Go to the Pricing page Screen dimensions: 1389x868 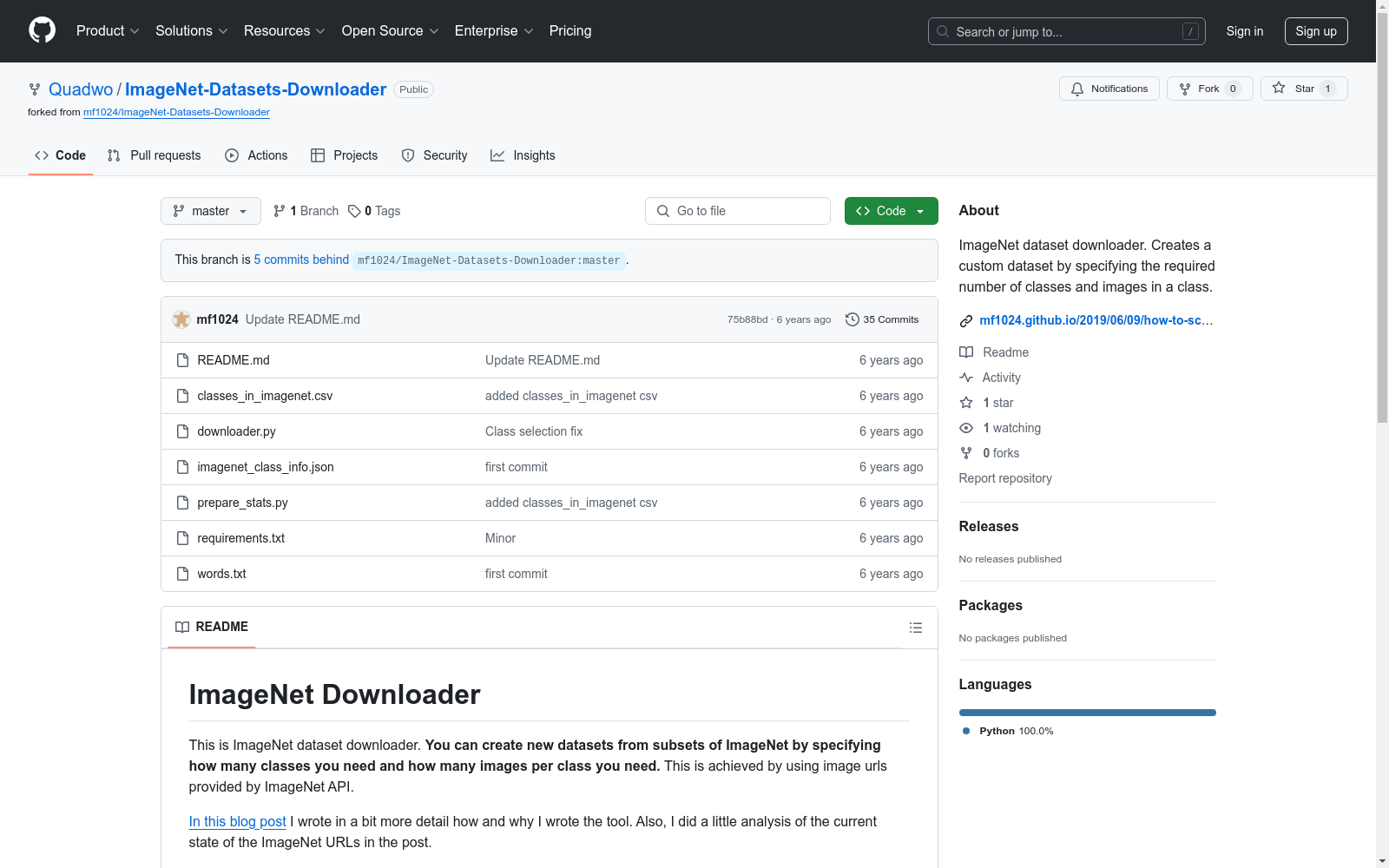(x=570, y=30)
